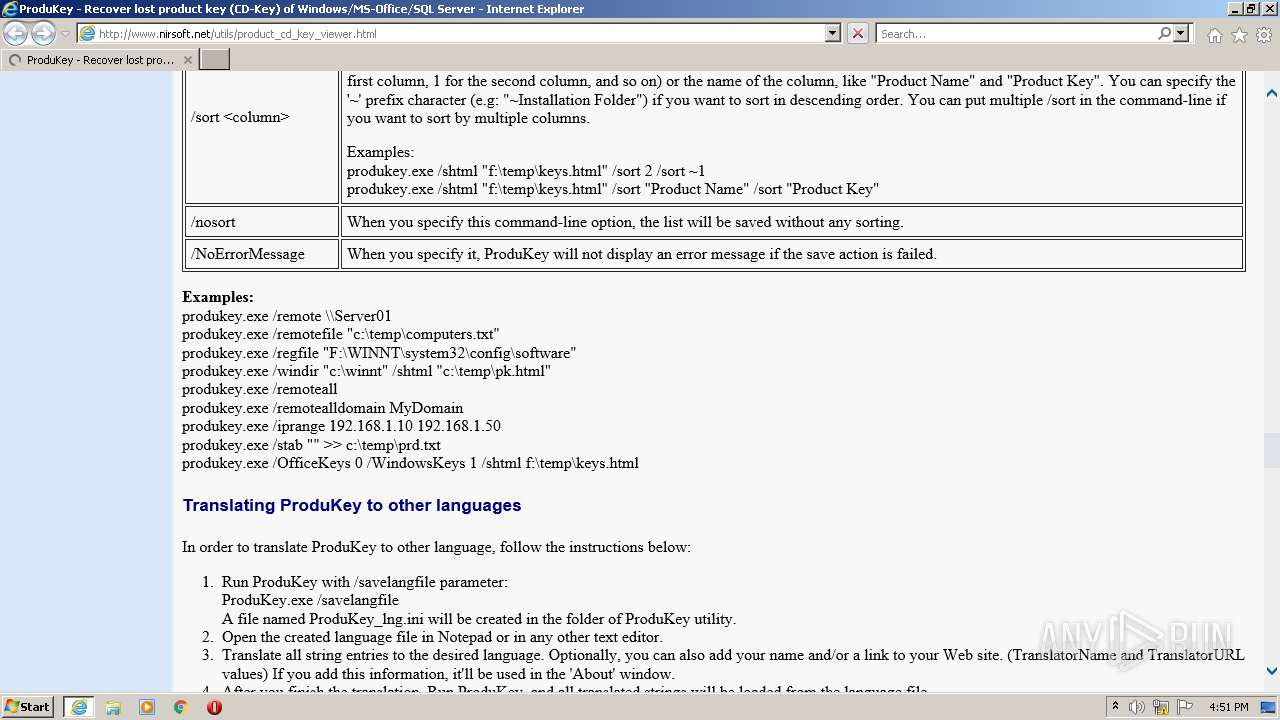The height and width of the screenshot is (720, 1280).
Task: Show hidden tray icons arrow
Action: (1115, 707)
